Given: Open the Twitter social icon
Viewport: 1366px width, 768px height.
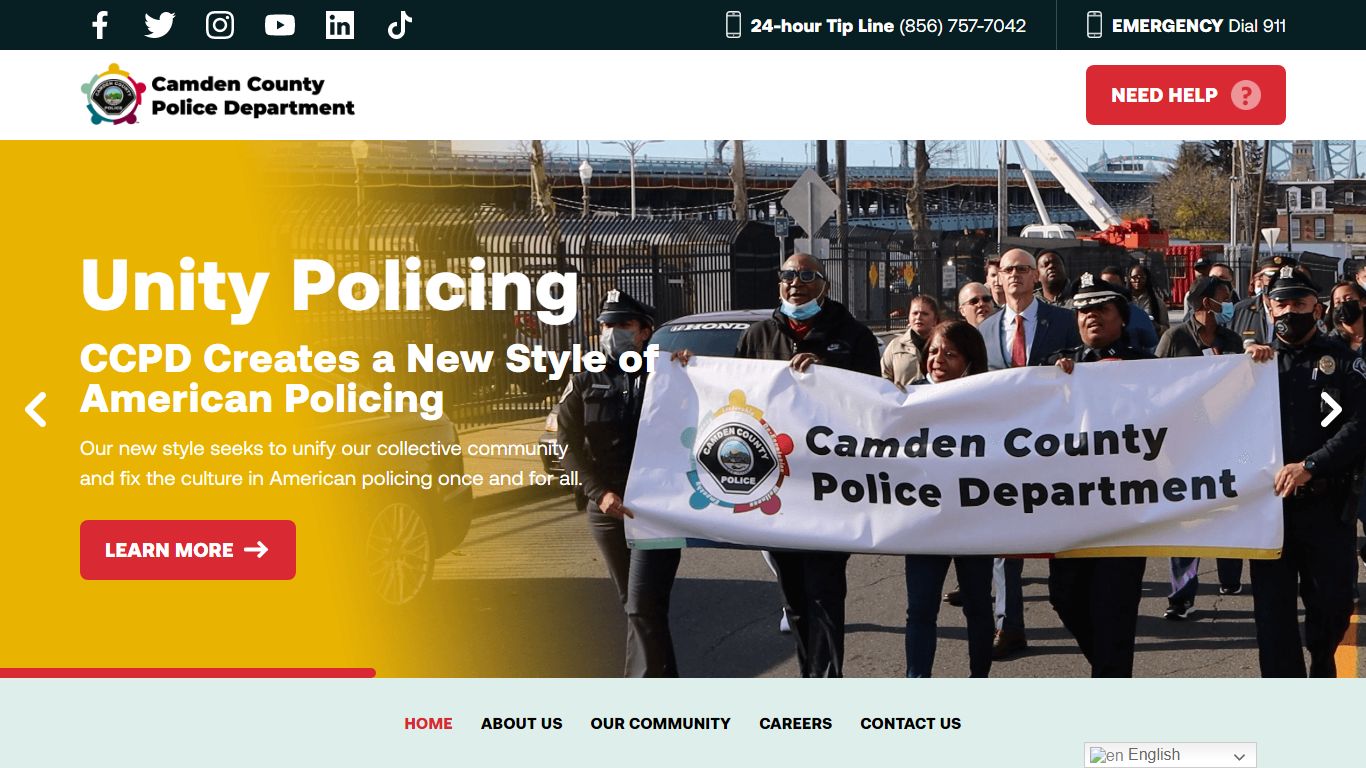Looking at the screenshot, I should (x=160, y=25).
